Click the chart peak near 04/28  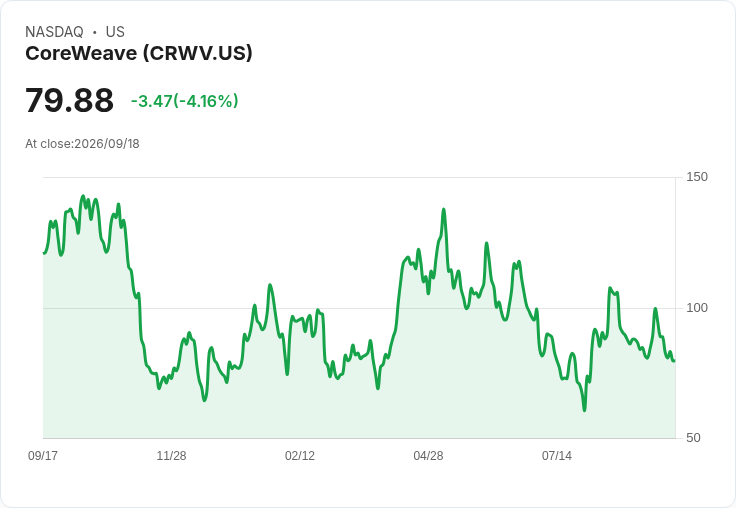tap(444, 209)
